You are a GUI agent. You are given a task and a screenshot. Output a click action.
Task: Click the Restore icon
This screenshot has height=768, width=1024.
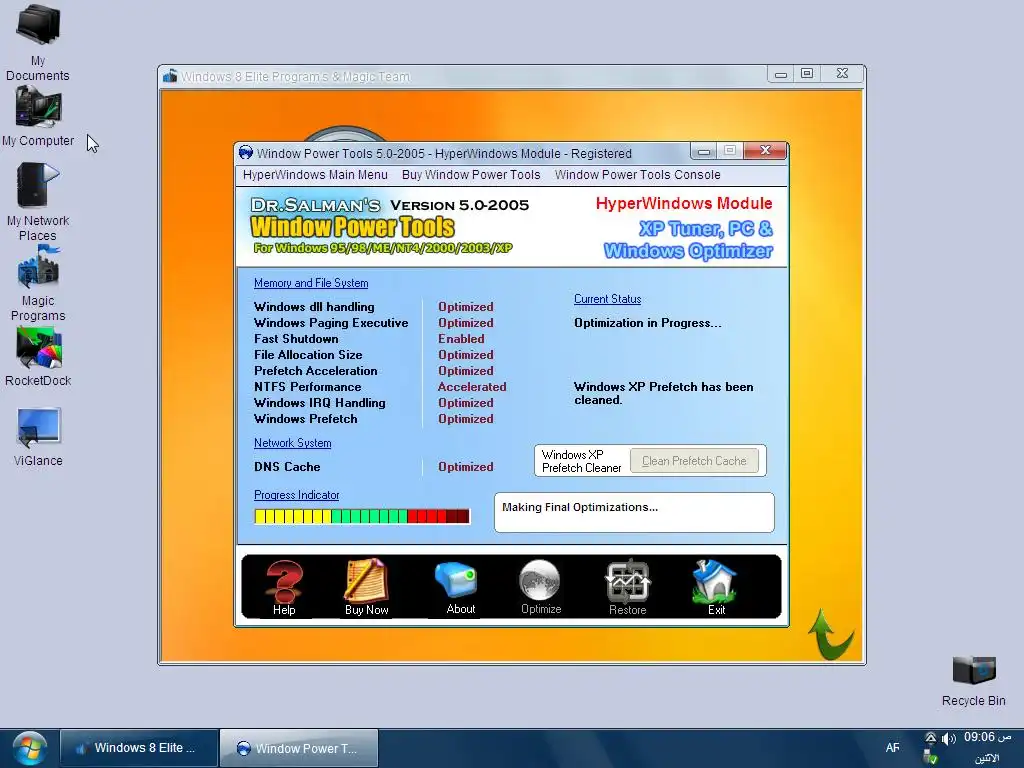pos(627,587)
